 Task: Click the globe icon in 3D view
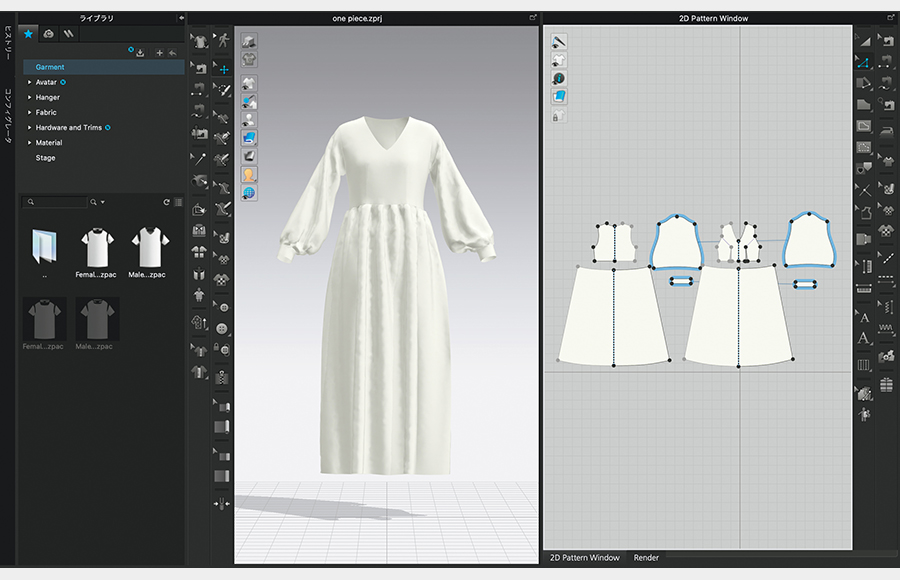248,192
